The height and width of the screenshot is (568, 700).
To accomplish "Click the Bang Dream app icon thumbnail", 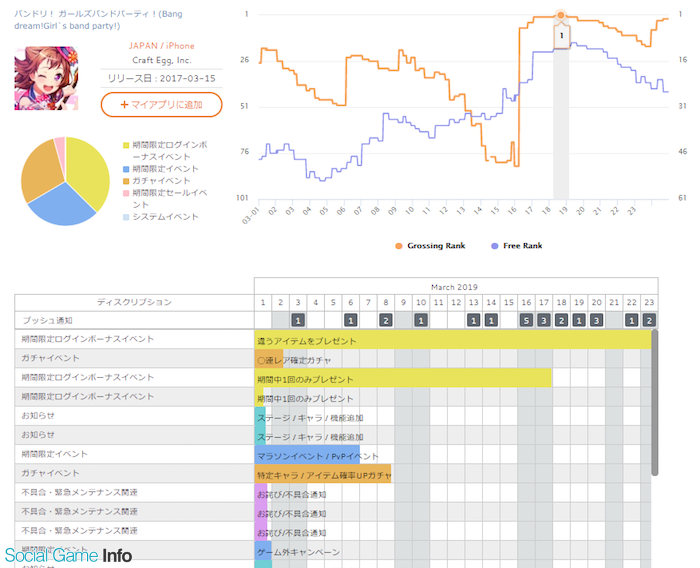I will coord(46,78).
